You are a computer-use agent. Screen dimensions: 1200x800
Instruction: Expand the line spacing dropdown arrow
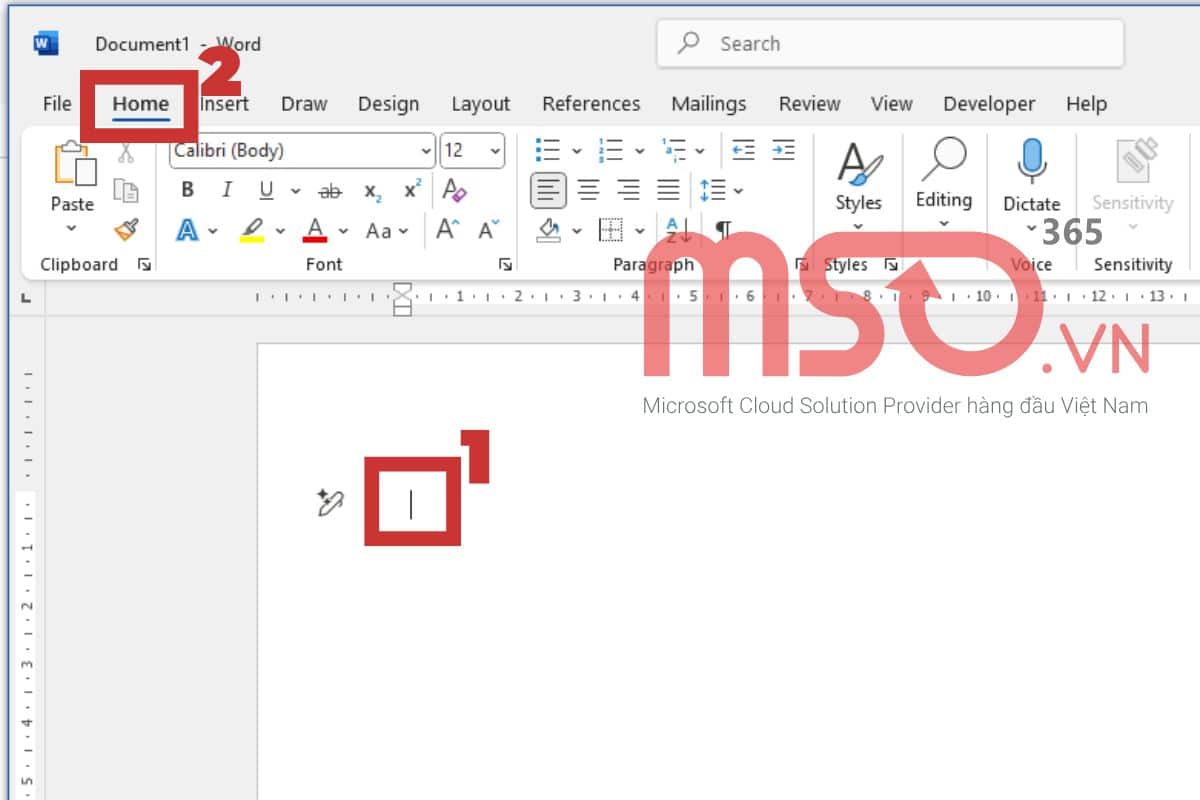(739, 191)
